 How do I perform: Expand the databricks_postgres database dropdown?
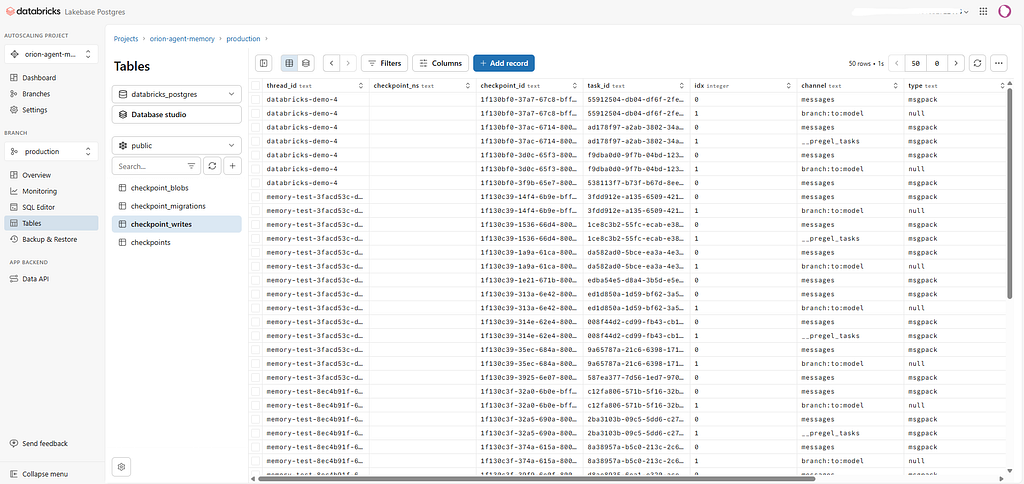[176, 94]
